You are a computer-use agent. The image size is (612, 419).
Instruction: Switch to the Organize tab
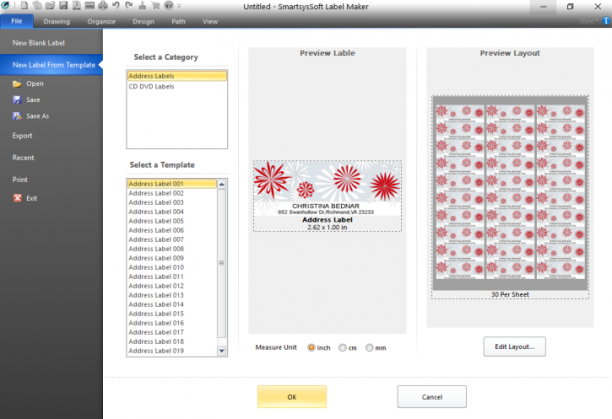point(101,21)
